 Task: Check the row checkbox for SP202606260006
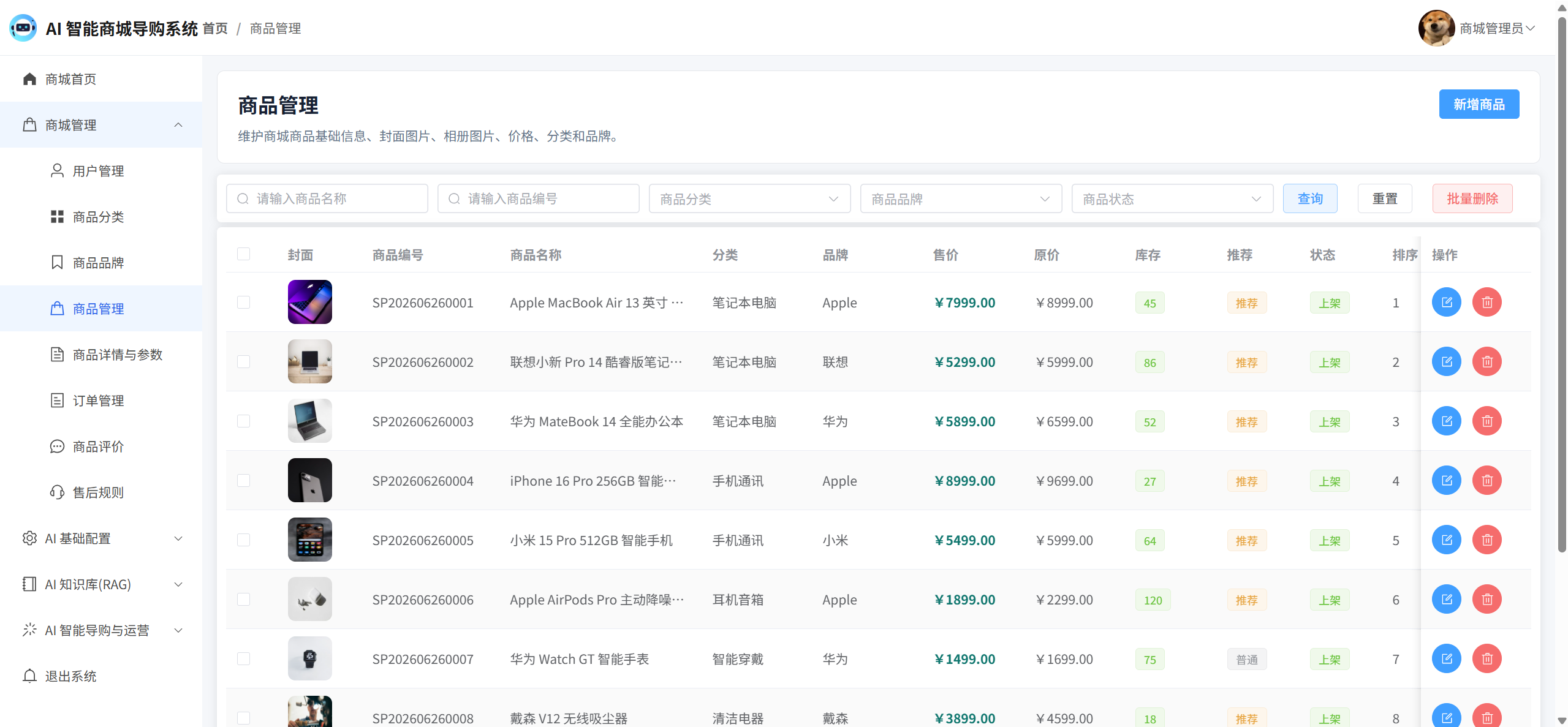coord(243,600)
